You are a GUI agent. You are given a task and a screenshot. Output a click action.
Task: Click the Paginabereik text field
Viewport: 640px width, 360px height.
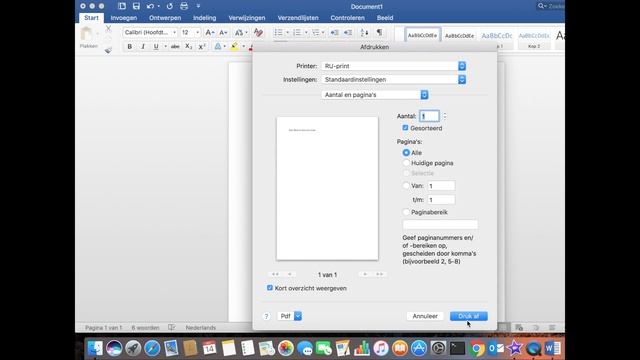[440, 224]
